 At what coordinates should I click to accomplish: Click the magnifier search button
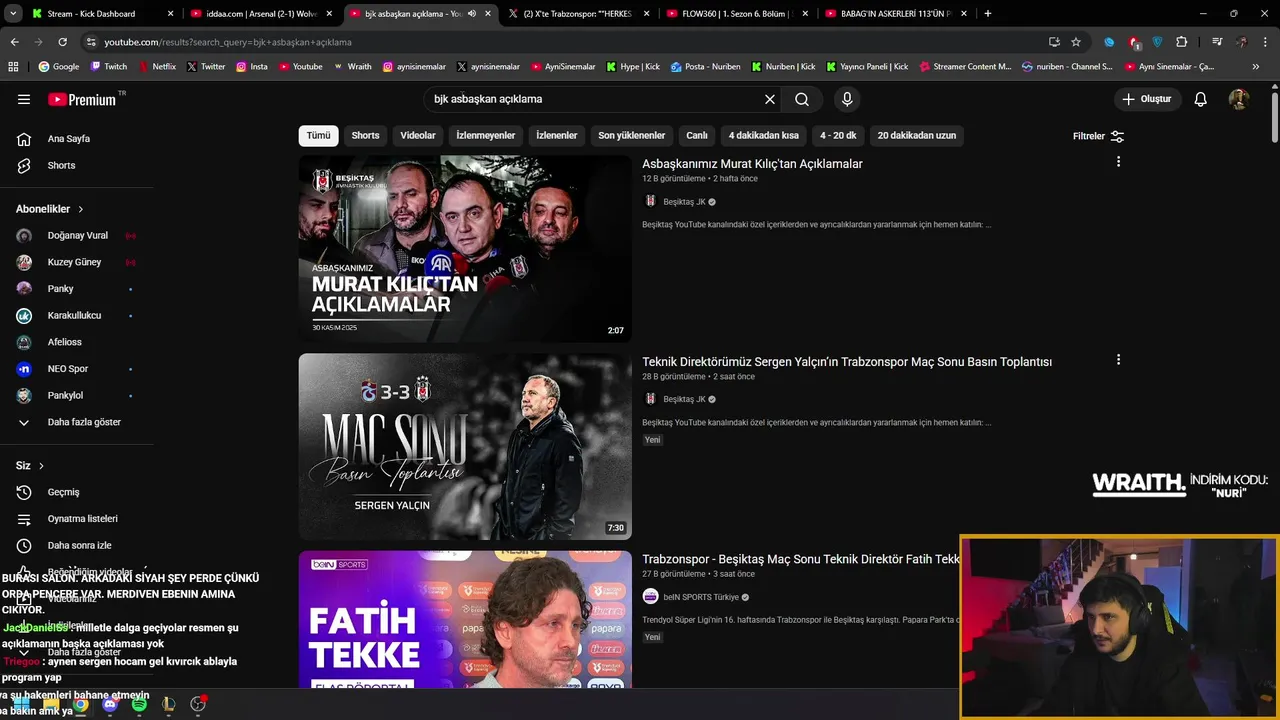pyautogui.click(x=802, y=99)
